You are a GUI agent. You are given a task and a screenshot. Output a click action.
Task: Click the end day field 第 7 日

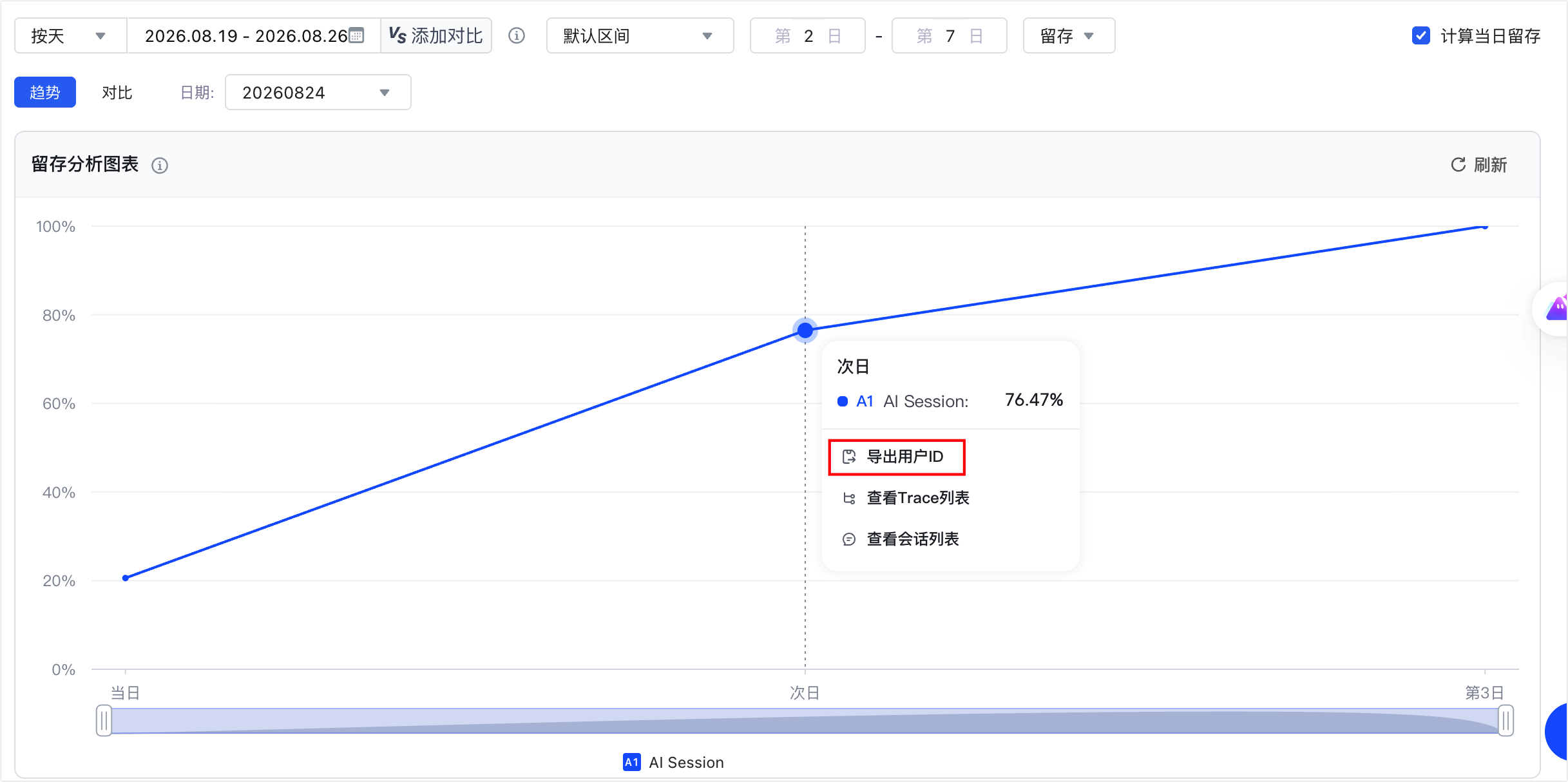coord(949,35)
